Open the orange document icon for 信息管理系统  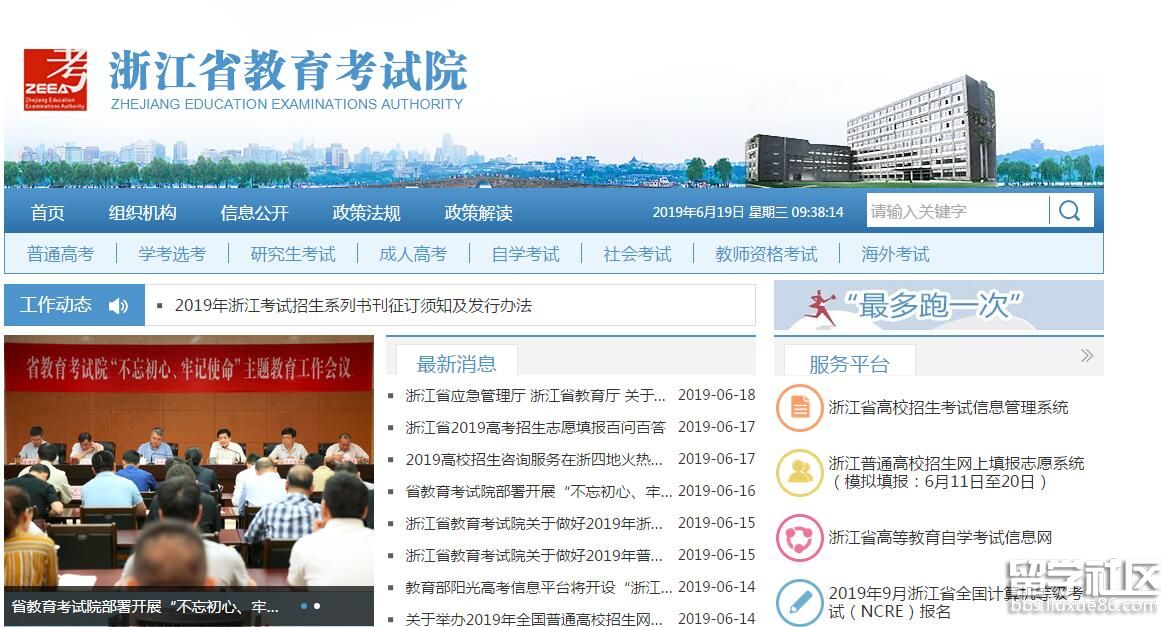point(799,408)
